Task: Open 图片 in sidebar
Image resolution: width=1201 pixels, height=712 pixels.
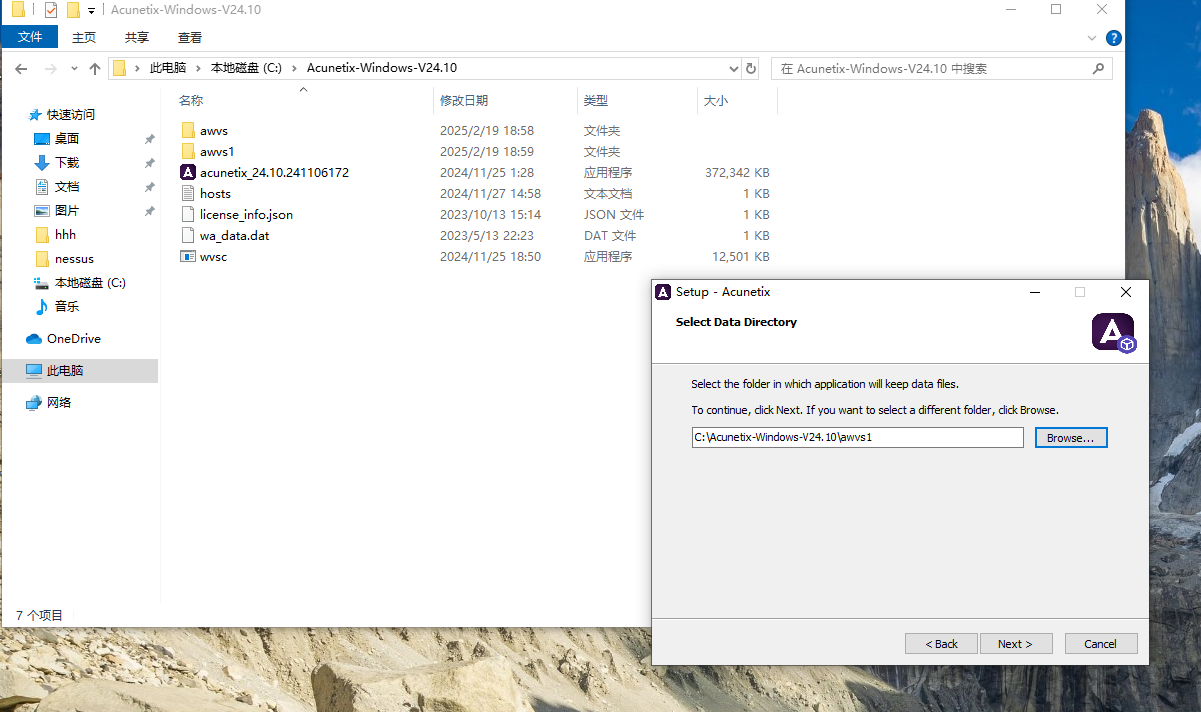Action: tap(66, 211)
